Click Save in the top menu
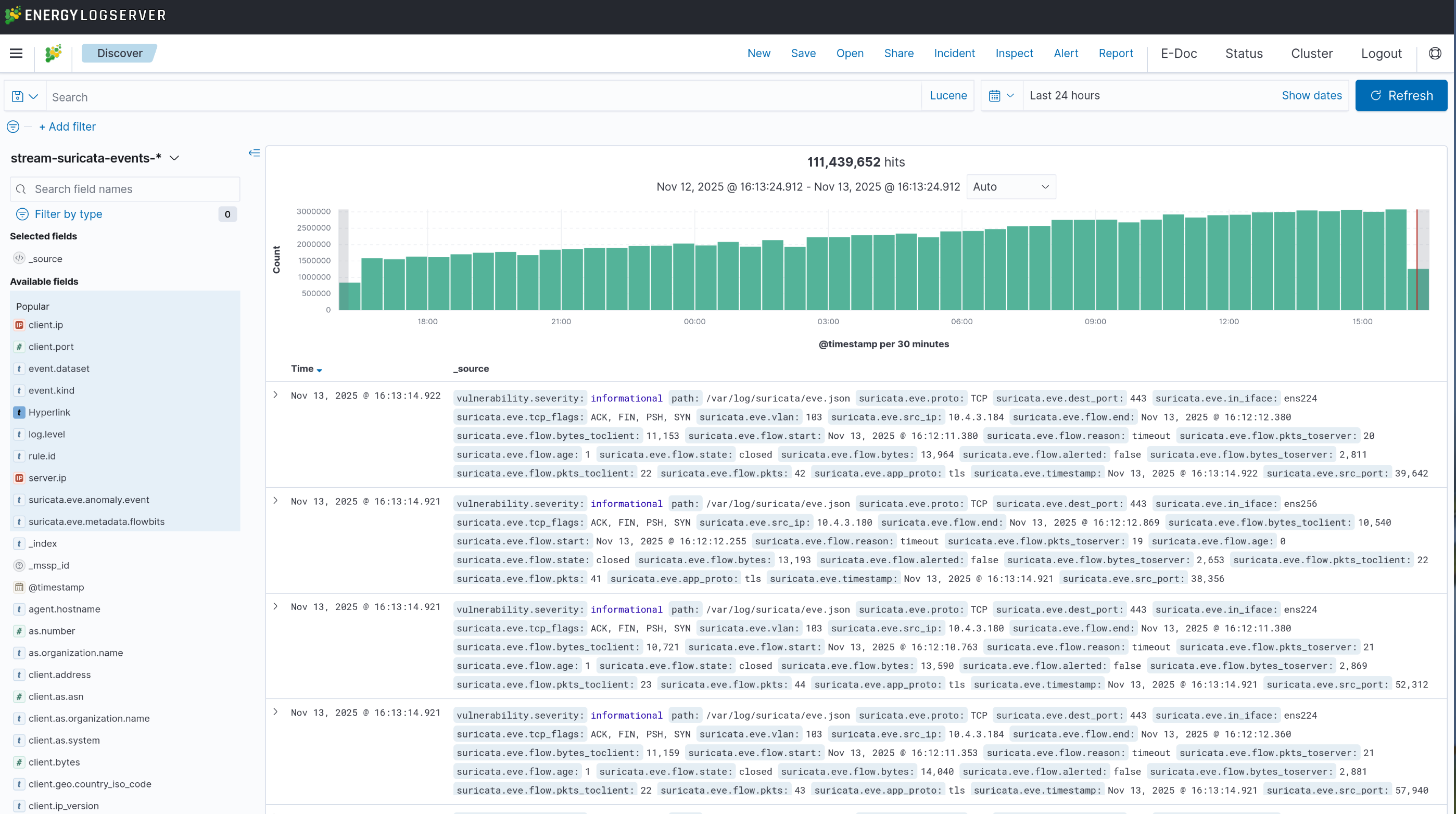The width and height of the screenshot is (1456, 814). (803, 53)
